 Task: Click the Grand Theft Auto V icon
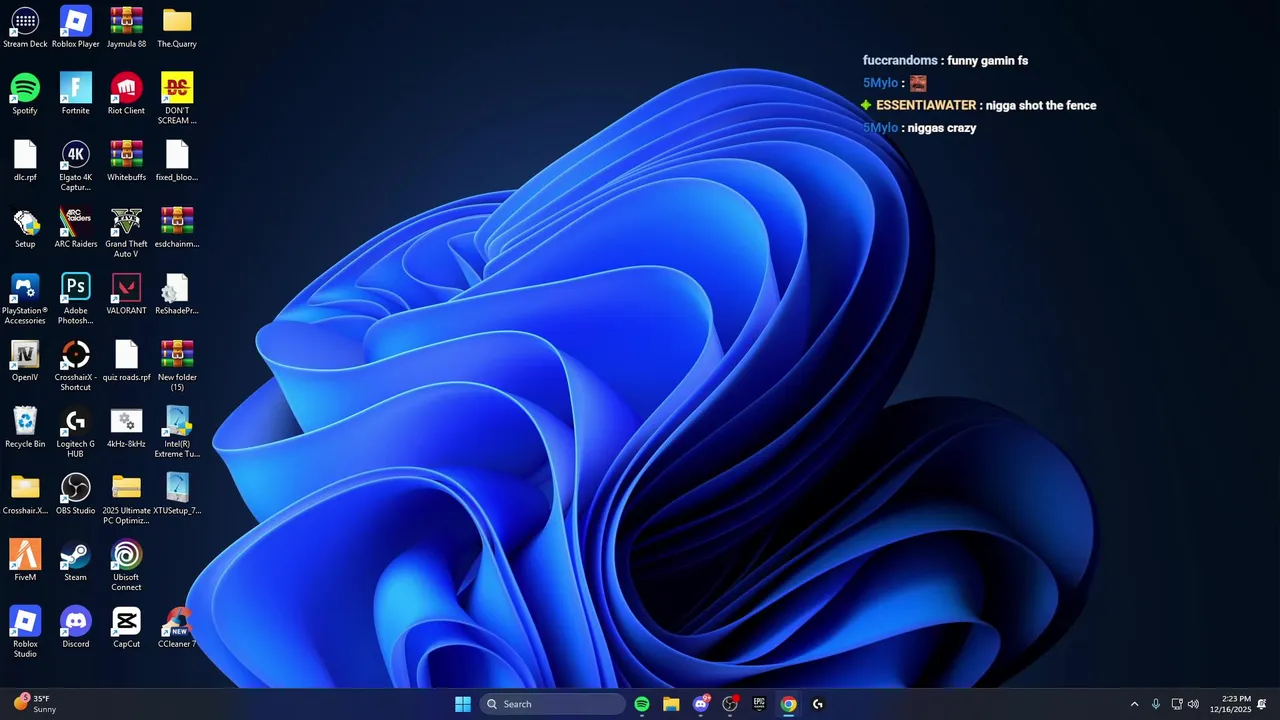(x=126, y=233)
